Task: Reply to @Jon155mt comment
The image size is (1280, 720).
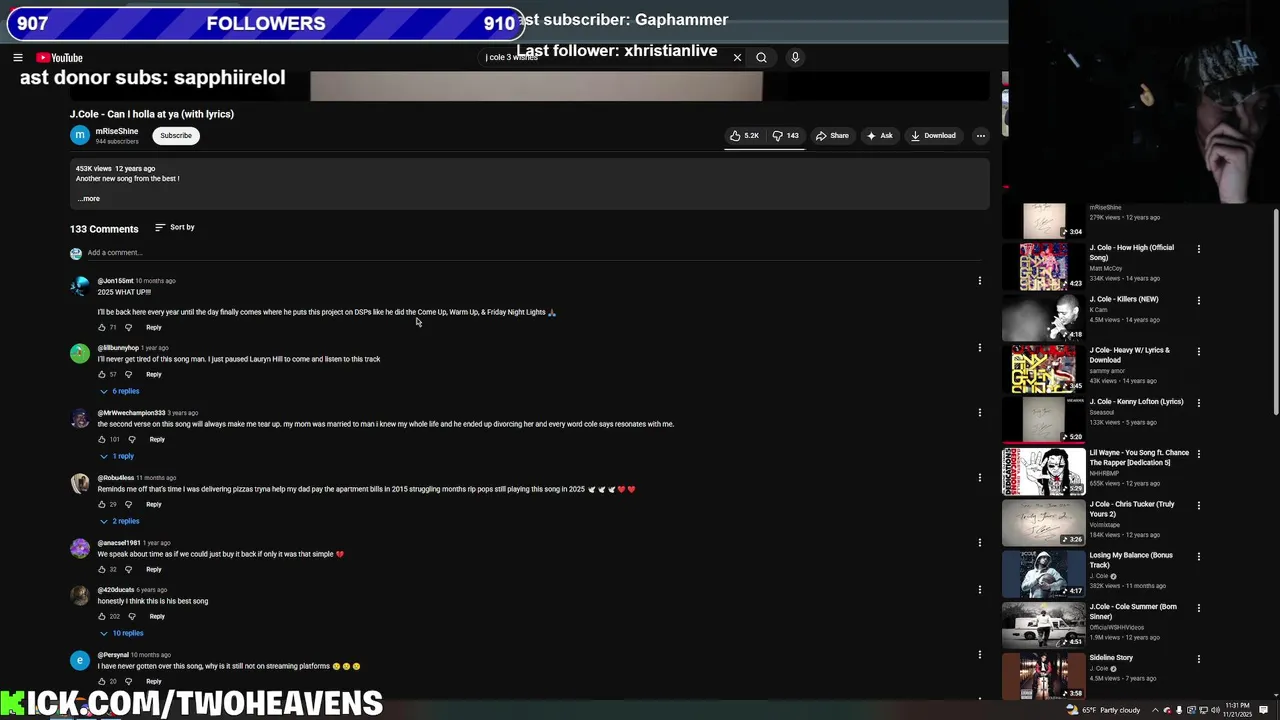Action: [x=153, y=328]
